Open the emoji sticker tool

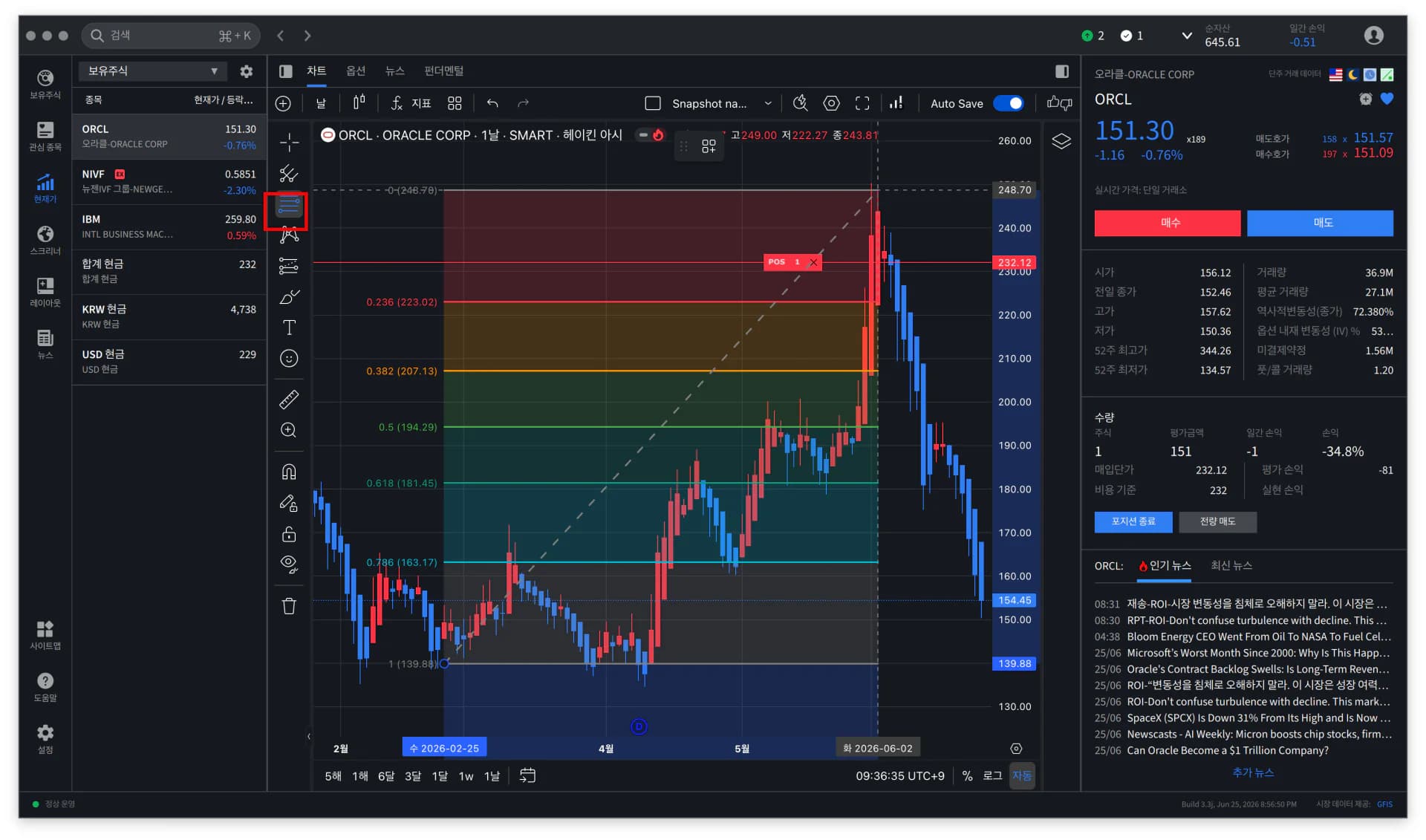click(x=289, y=359)
